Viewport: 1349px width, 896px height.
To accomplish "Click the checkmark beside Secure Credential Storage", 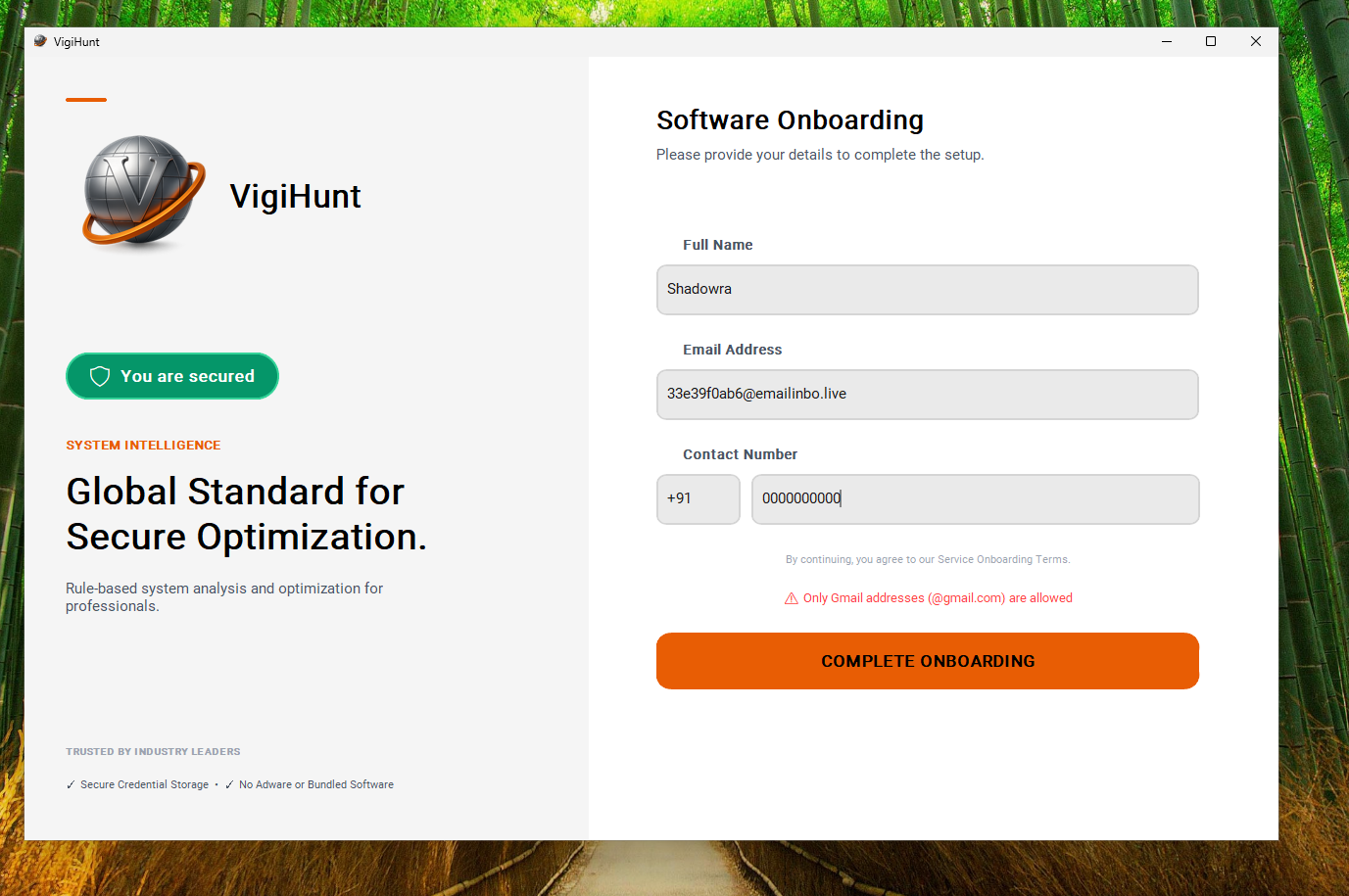I will 71,785.
